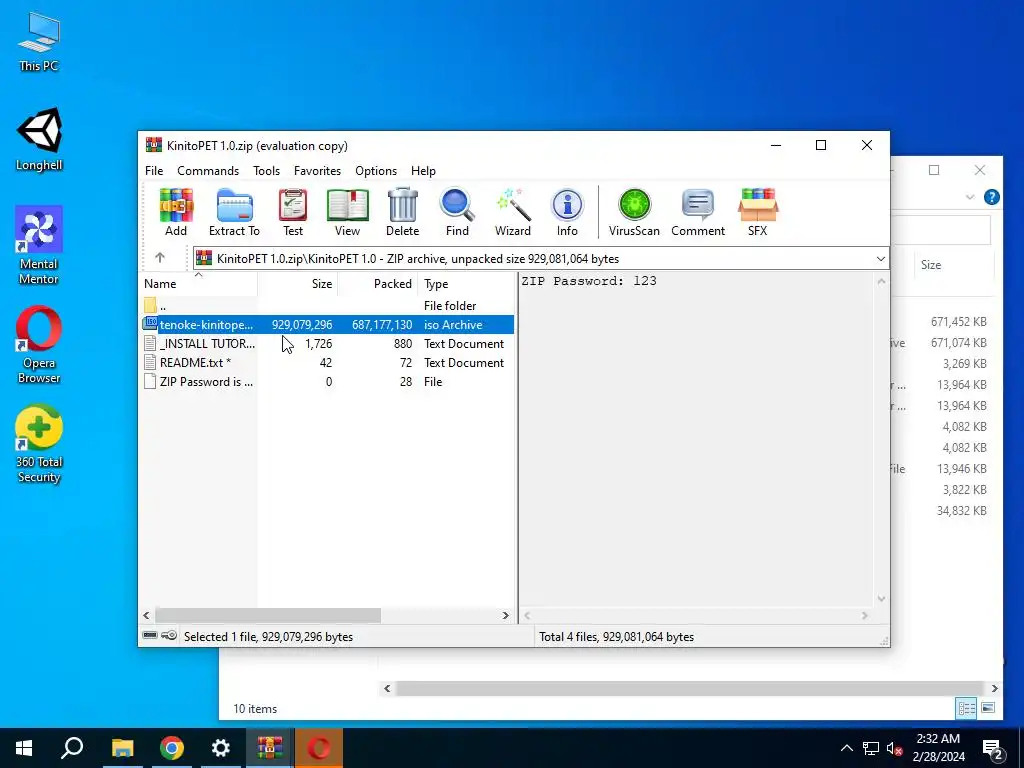Click the Delete trash can icon
The image size is (1024, 768).
pos(402,212)
